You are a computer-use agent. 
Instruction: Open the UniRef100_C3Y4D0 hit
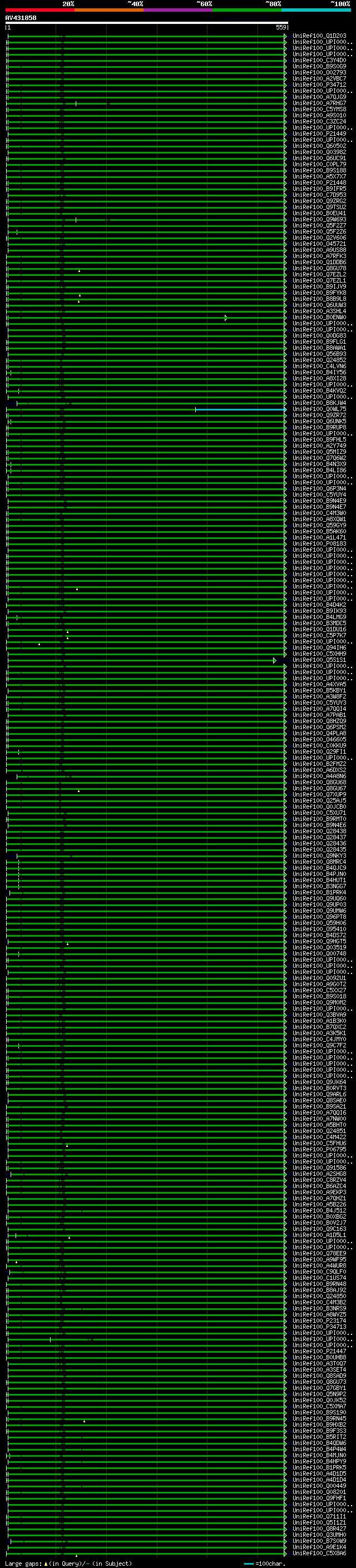tap(319, 60)
